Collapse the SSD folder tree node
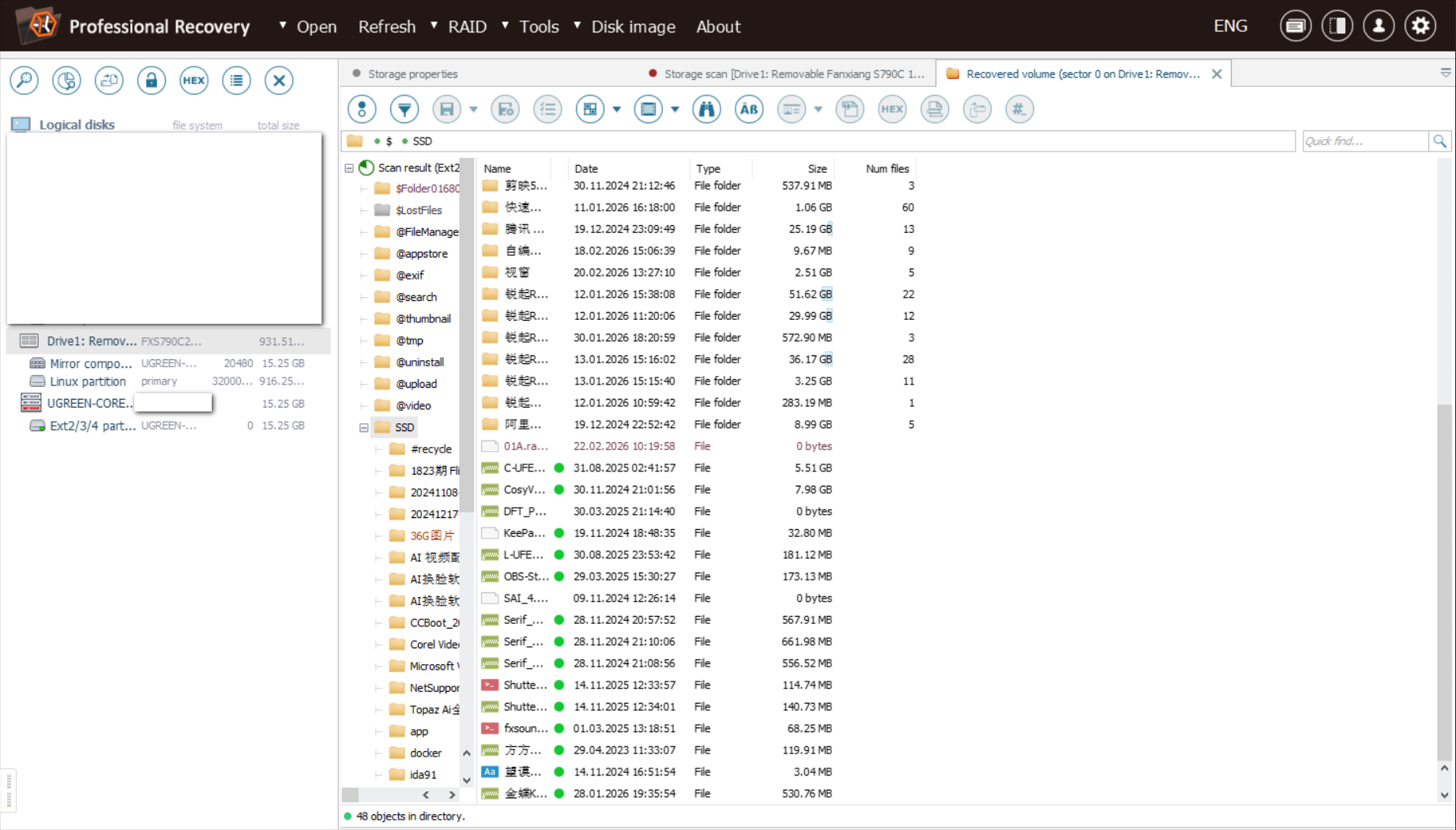 coord(364,427)
